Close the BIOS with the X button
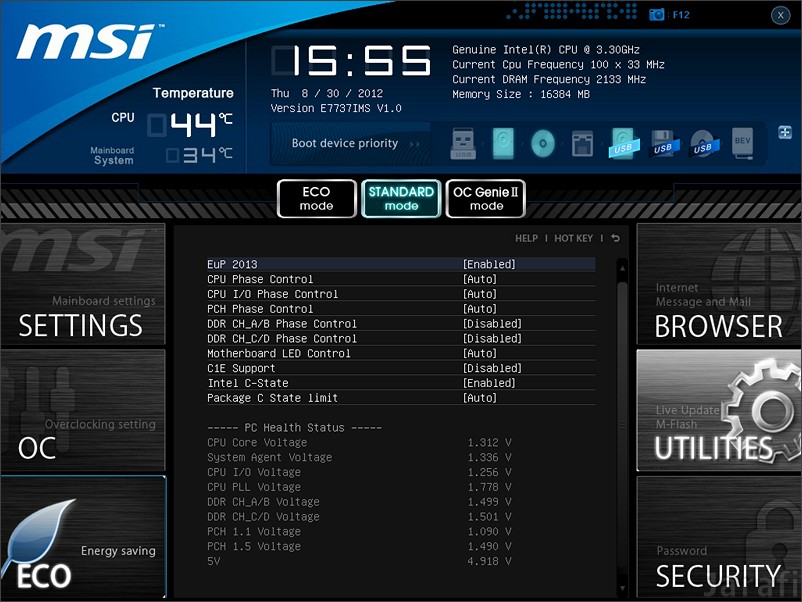 781,15
